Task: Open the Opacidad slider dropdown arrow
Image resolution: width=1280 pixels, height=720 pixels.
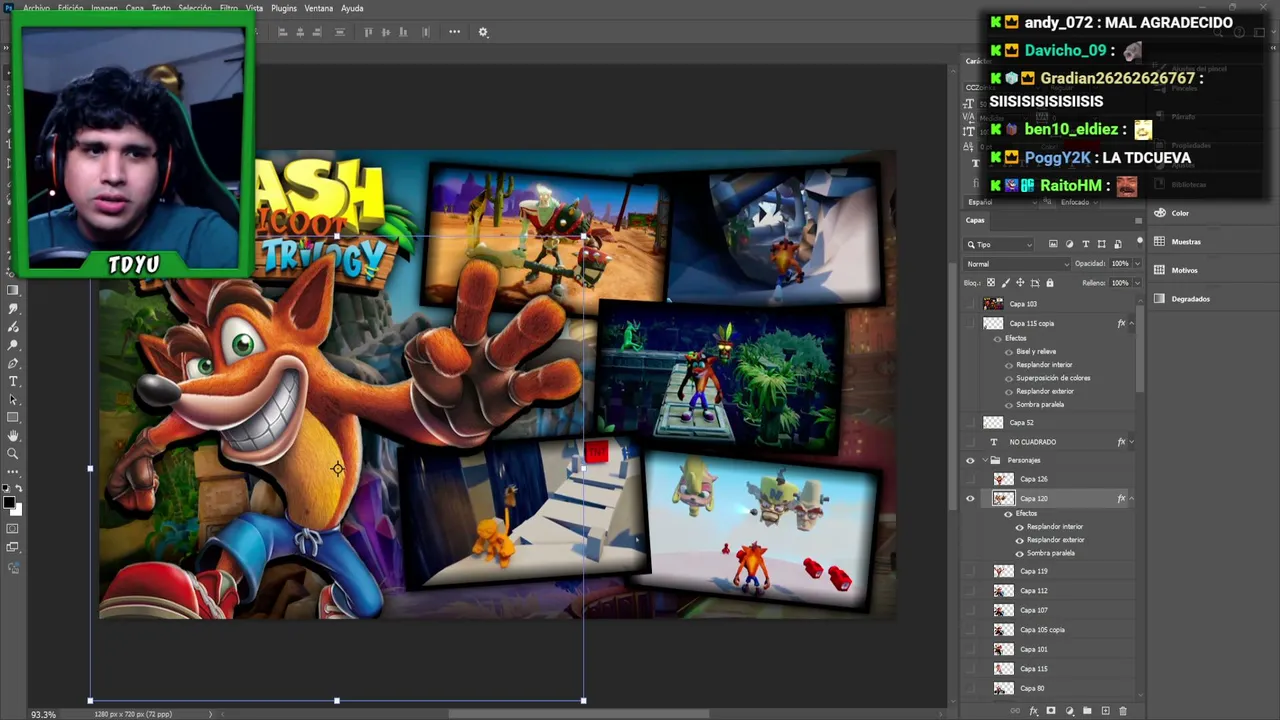Action: (x=1137, y=264)
